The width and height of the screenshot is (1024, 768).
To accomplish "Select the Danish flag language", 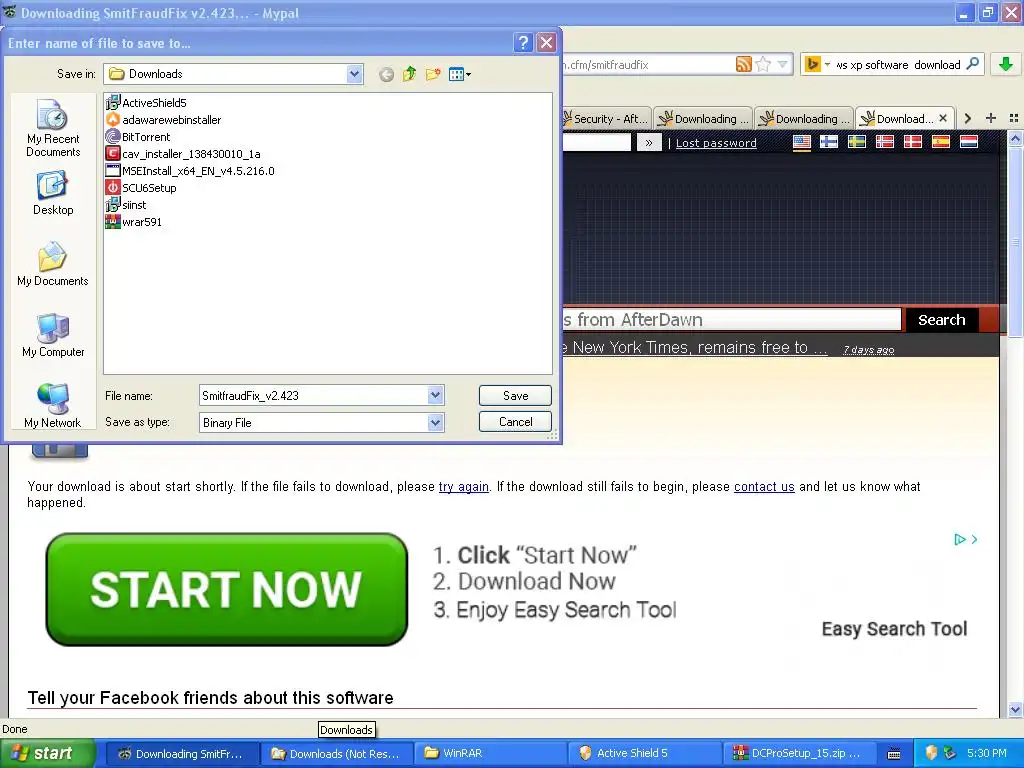I will click(913, 142).
